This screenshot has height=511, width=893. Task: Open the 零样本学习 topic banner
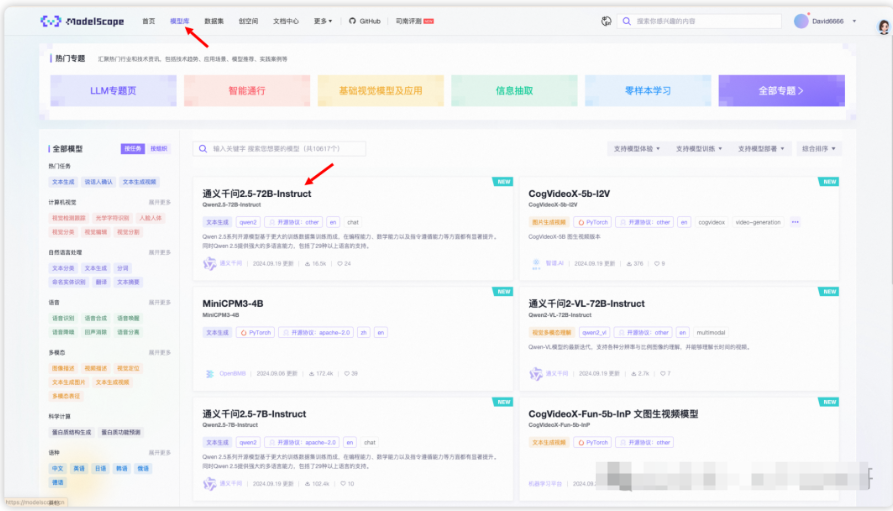point(648,91)
